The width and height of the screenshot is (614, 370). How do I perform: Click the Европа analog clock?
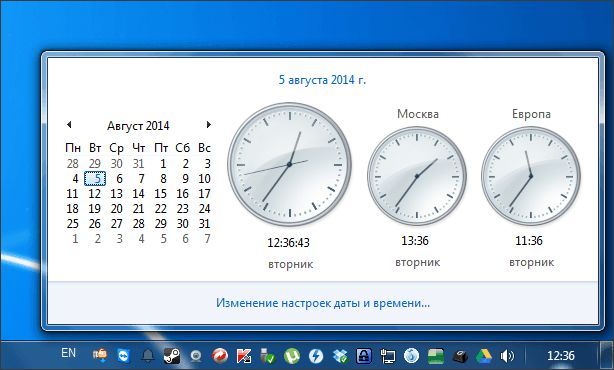point(531,176)
